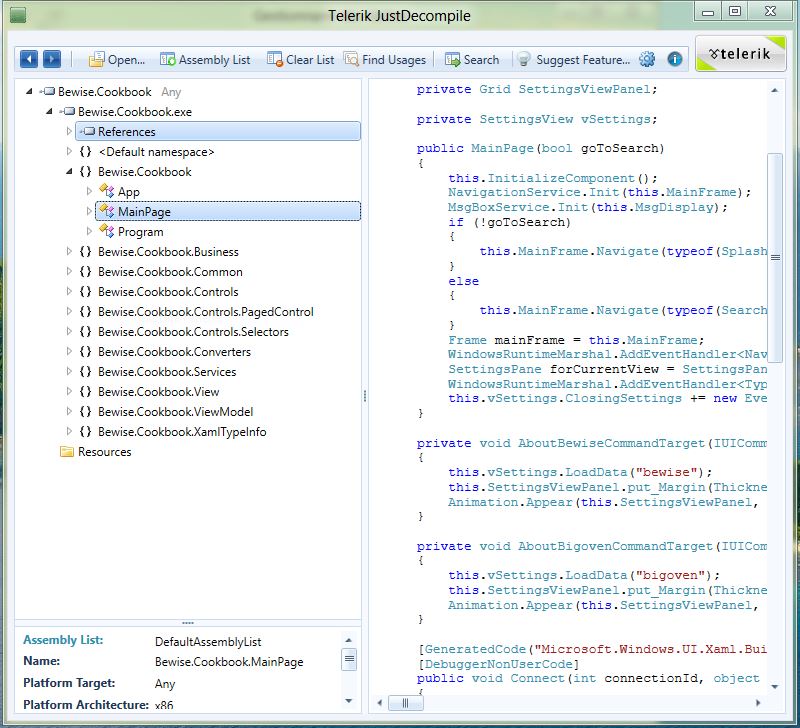Go back with the left navigation arrow
This screenshot has height=728, width=800.
[29, 59]
